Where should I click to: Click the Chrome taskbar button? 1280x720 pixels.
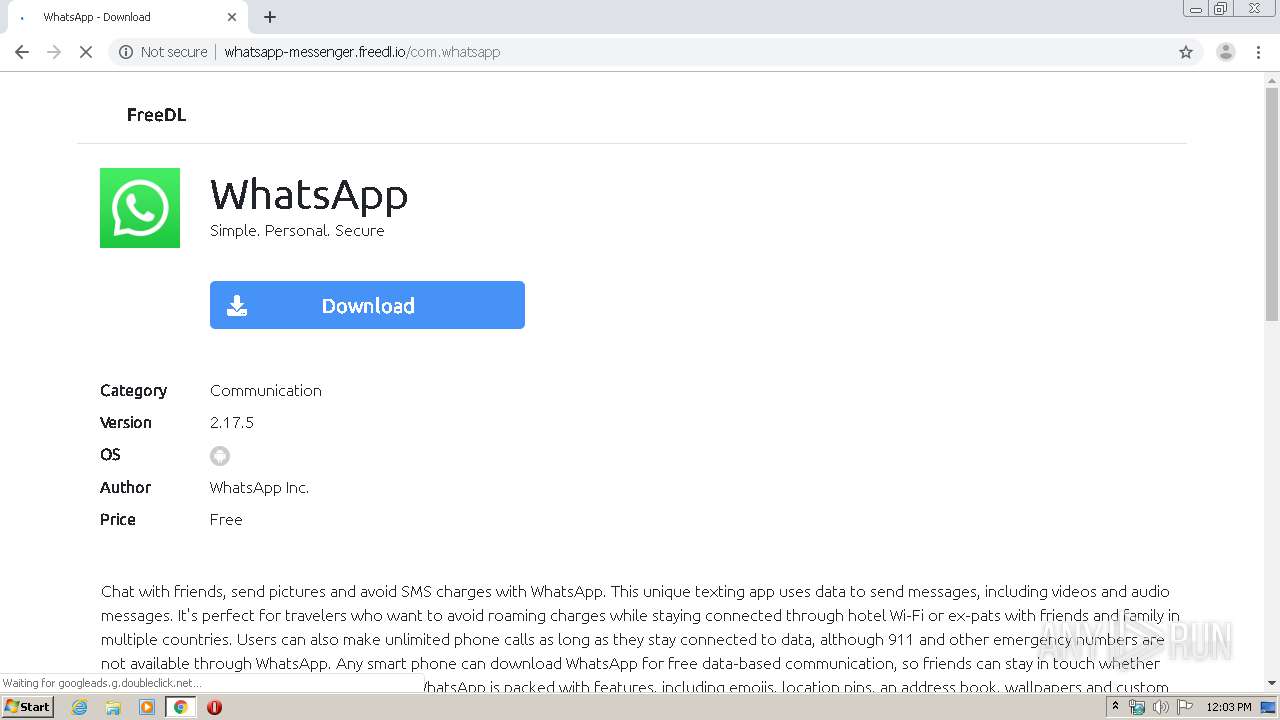[x=180, y=707]
